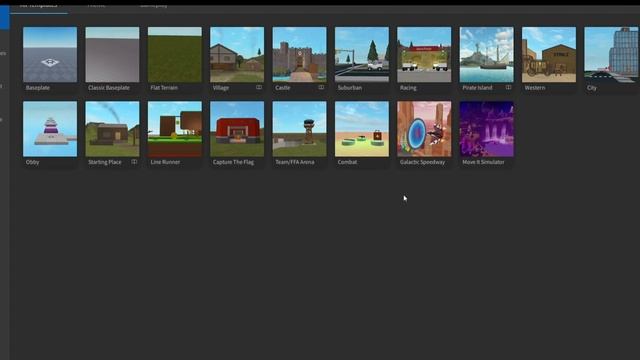This screenshot has width=640, height=360.
Task: Select the Castle template thumbnail
Action: click(300, 55)
